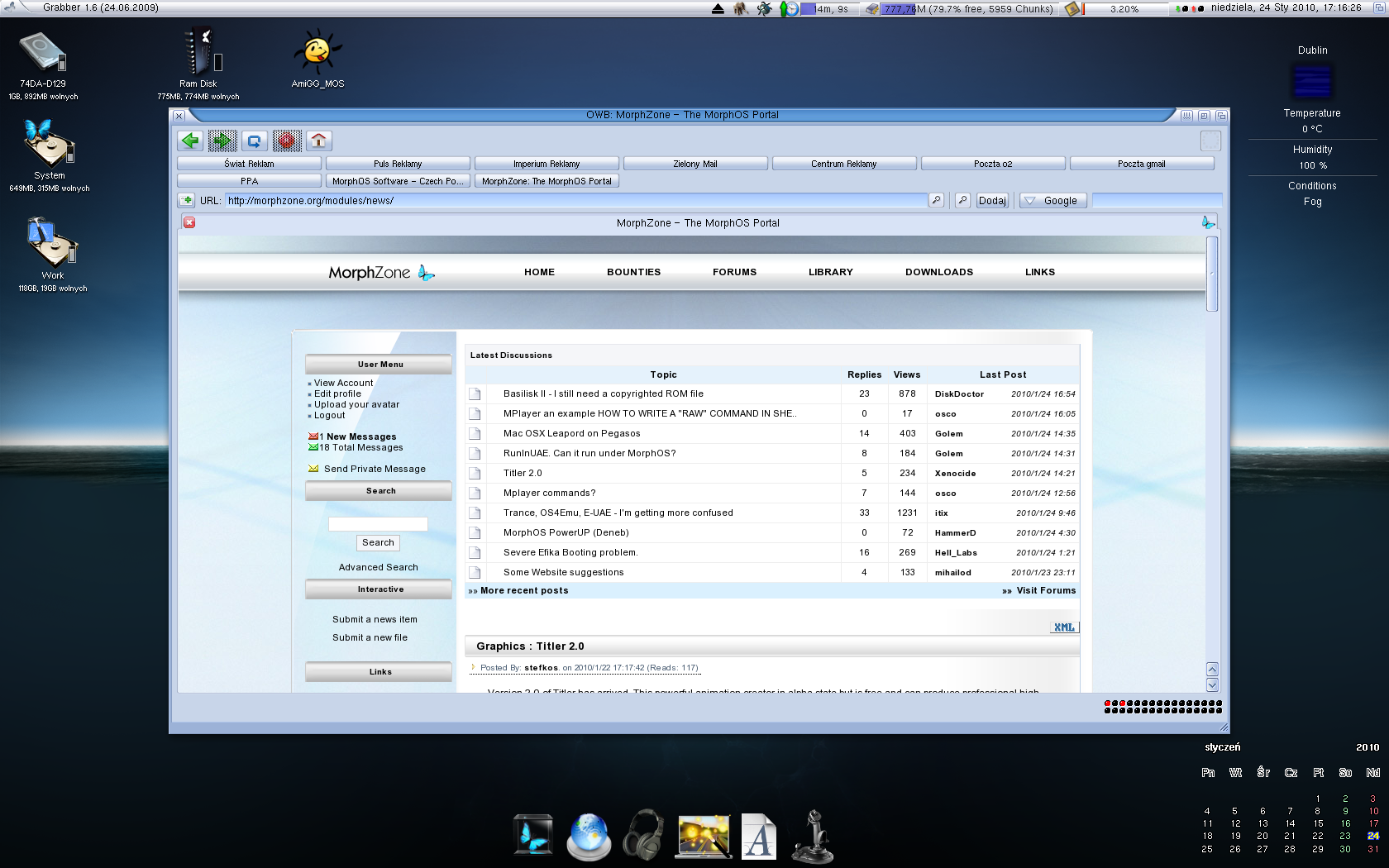This screenshot has height=868, width=1389.
Task: Click the page vertical scrollbar thumb
Action: click(1212, 274)
